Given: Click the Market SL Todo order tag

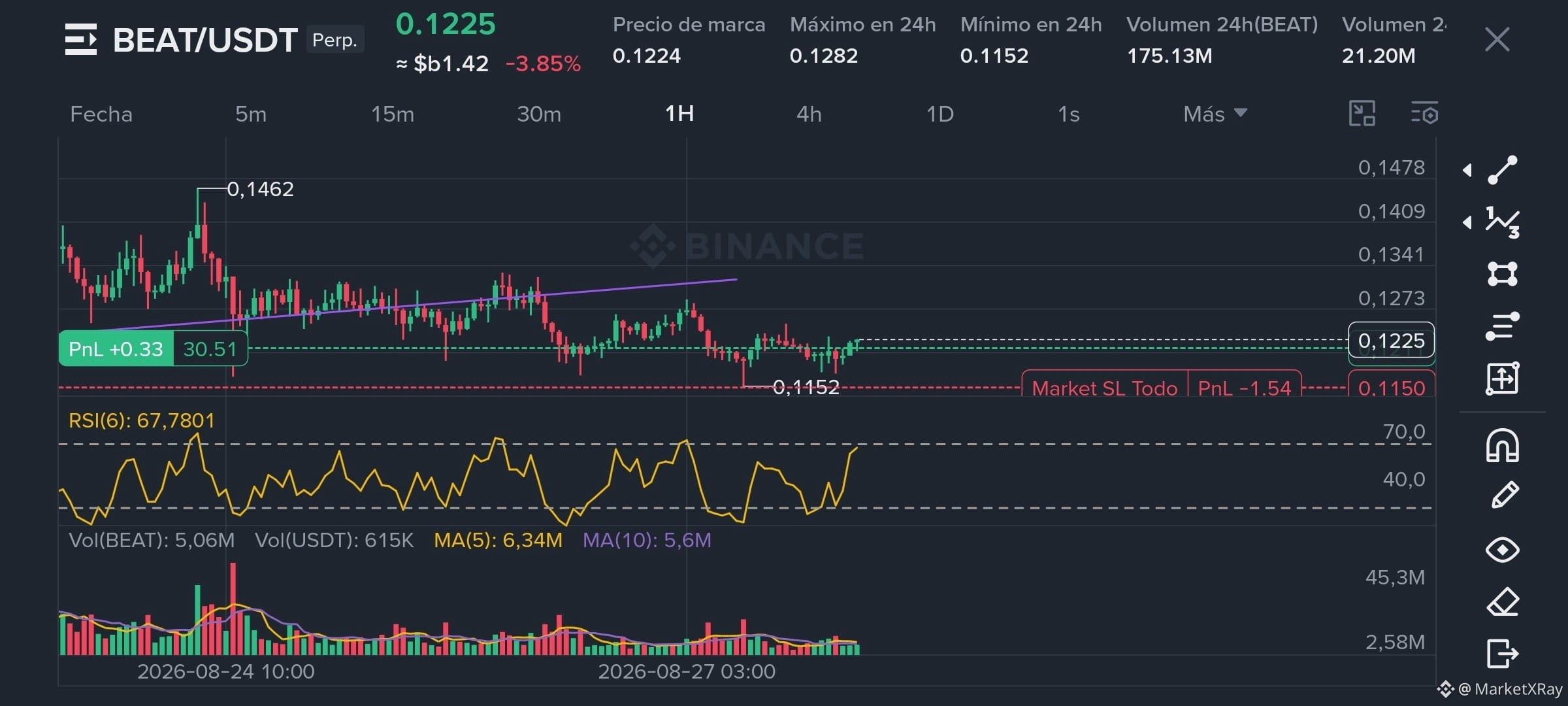Looking at the screenshot, I should point(1104,388).
